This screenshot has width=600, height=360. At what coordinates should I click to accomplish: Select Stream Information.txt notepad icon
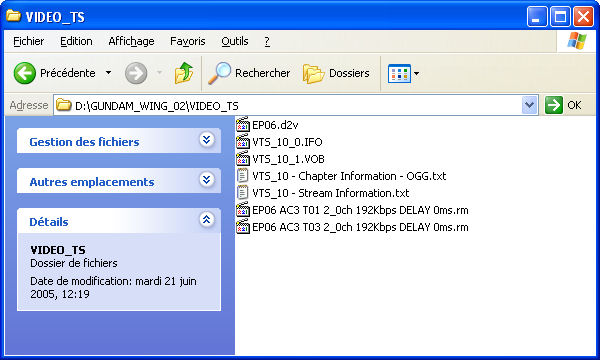(x=243, y=192)
